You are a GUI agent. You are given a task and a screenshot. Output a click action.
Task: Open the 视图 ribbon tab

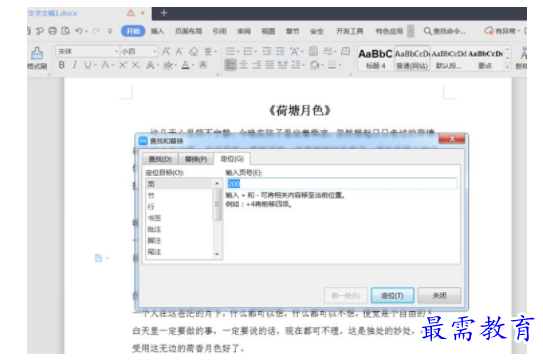point(268,31)
